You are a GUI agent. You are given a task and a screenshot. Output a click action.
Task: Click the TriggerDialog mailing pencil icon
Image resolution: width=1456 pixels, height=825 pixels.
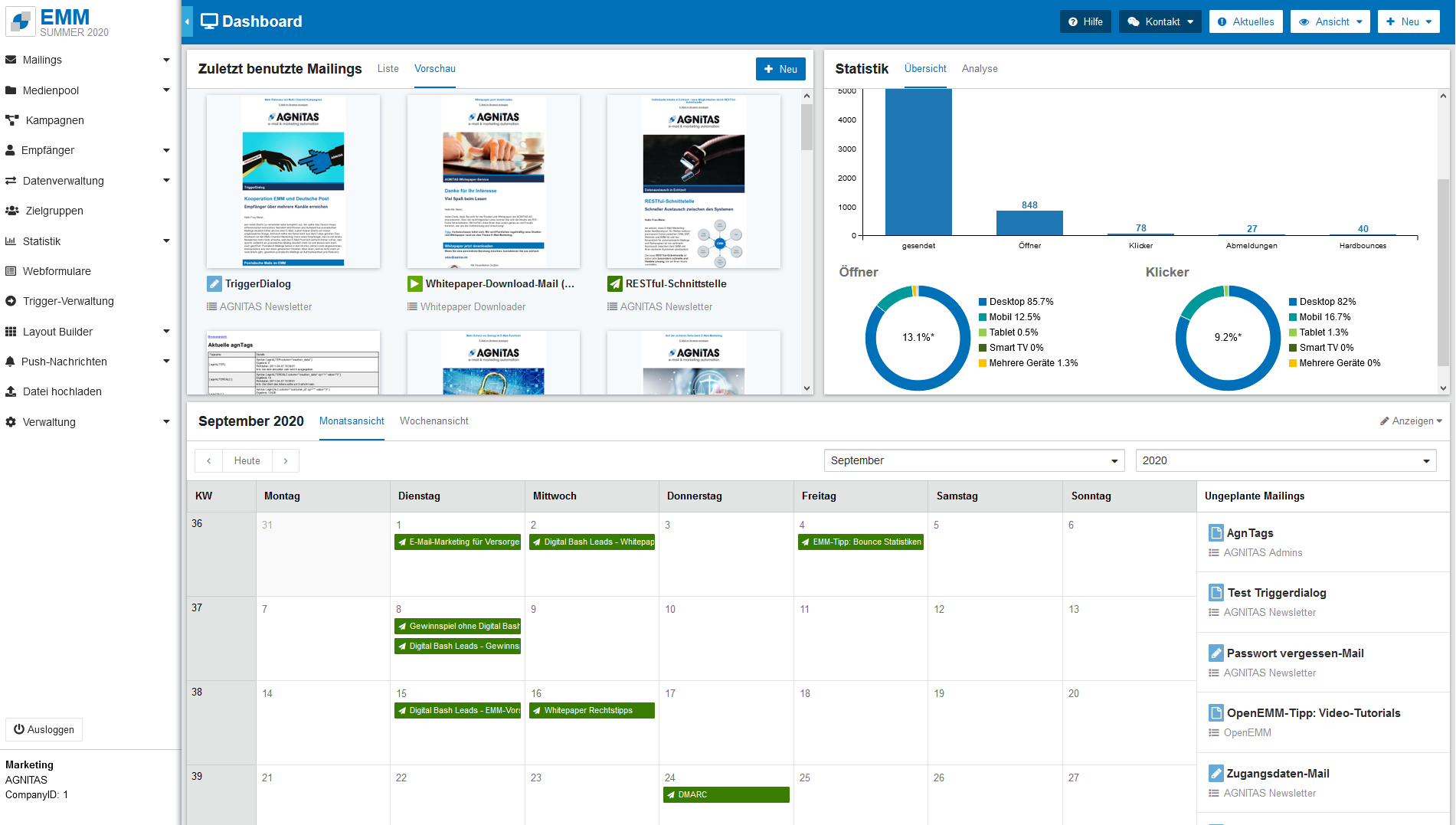[214, 283]
